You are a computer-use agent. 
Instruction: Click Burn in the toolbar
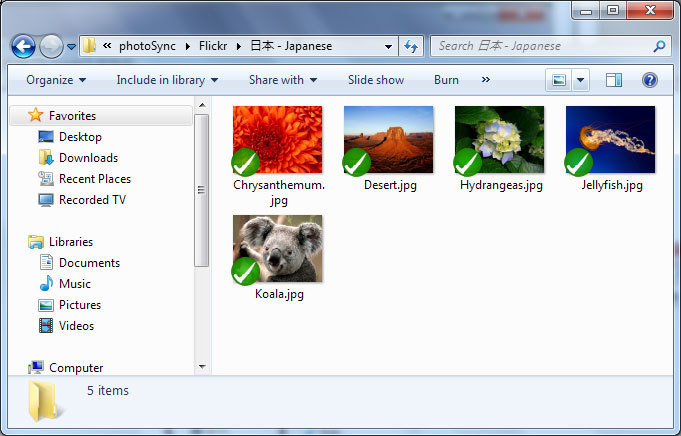[446, 80]
